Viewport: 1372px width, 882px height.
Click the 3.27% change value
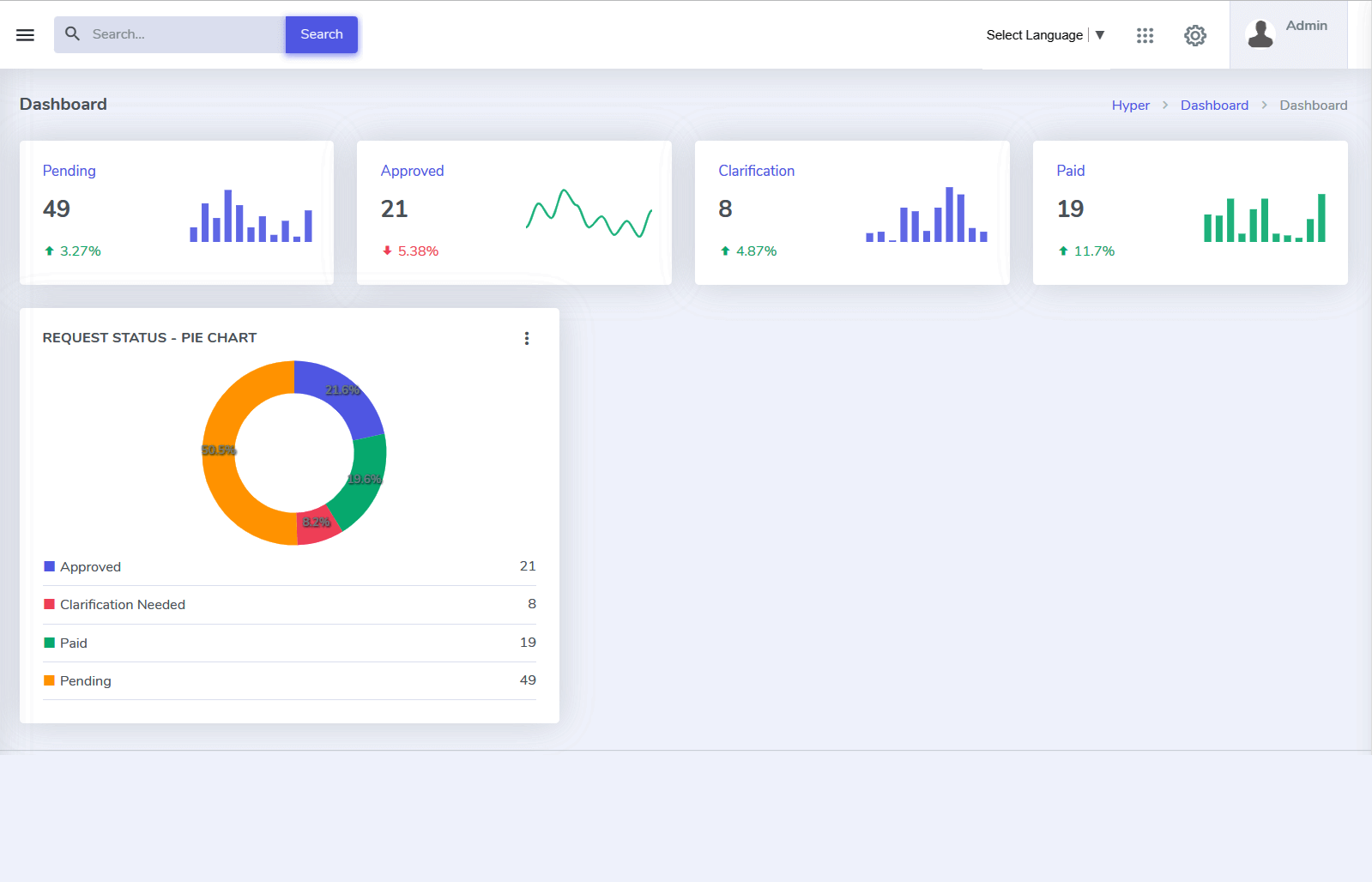coord(81,251)
